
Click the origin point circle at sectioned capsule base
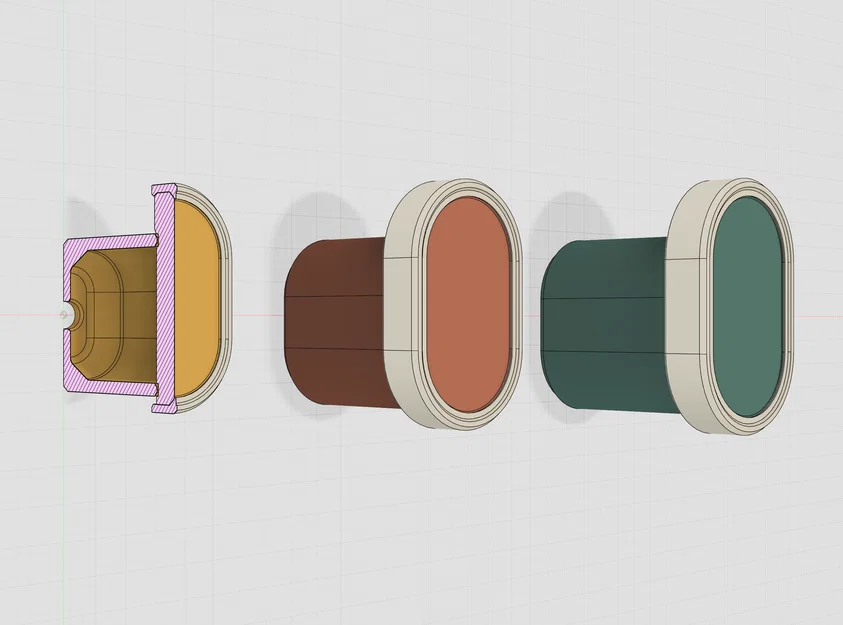[x=64, y=315]
